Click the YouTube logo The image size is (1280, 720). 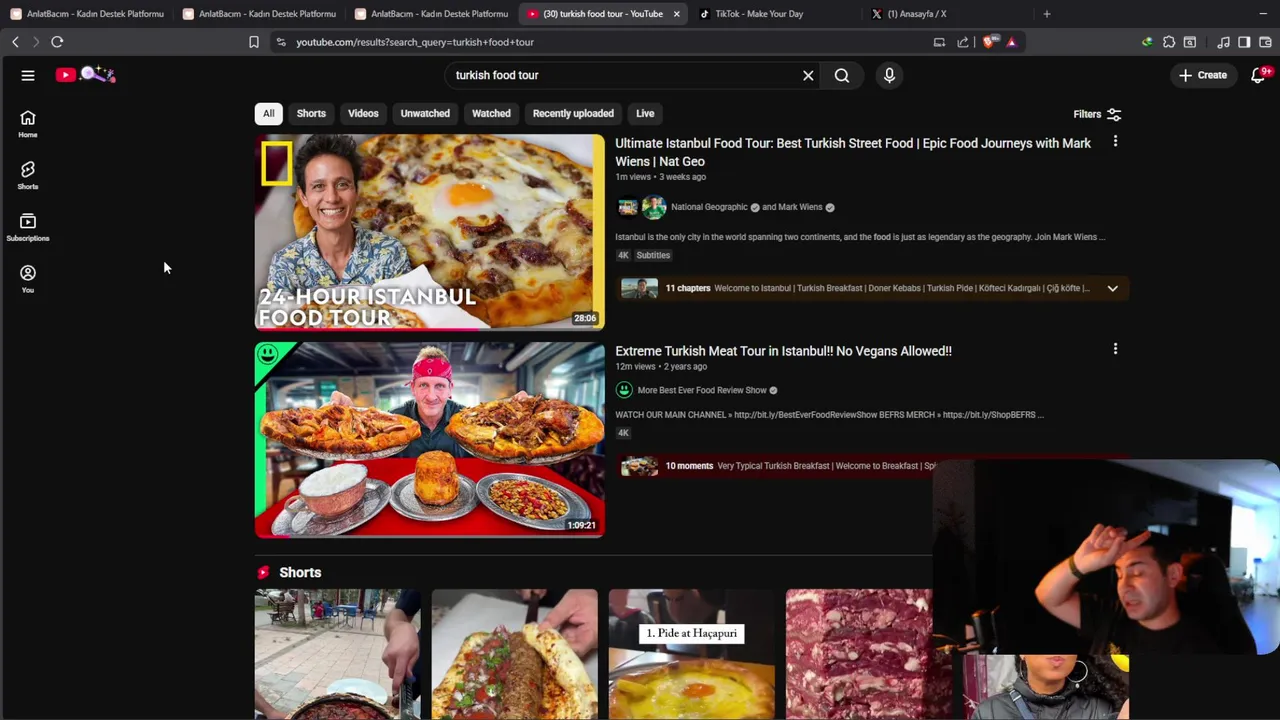pyautogui.click(x=86, y=75)
